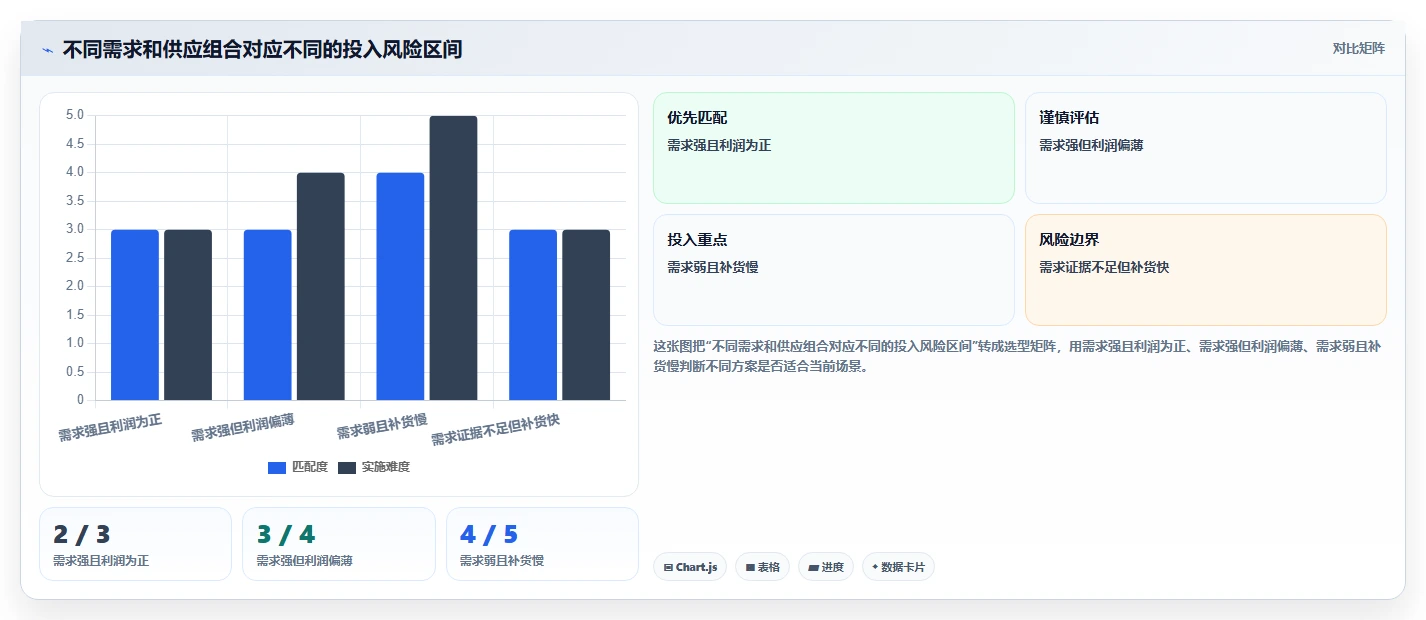Click the dark 实施难度 bar for 需求强且利润为正
Viewport: 1426px width, 620px height.
188,315
